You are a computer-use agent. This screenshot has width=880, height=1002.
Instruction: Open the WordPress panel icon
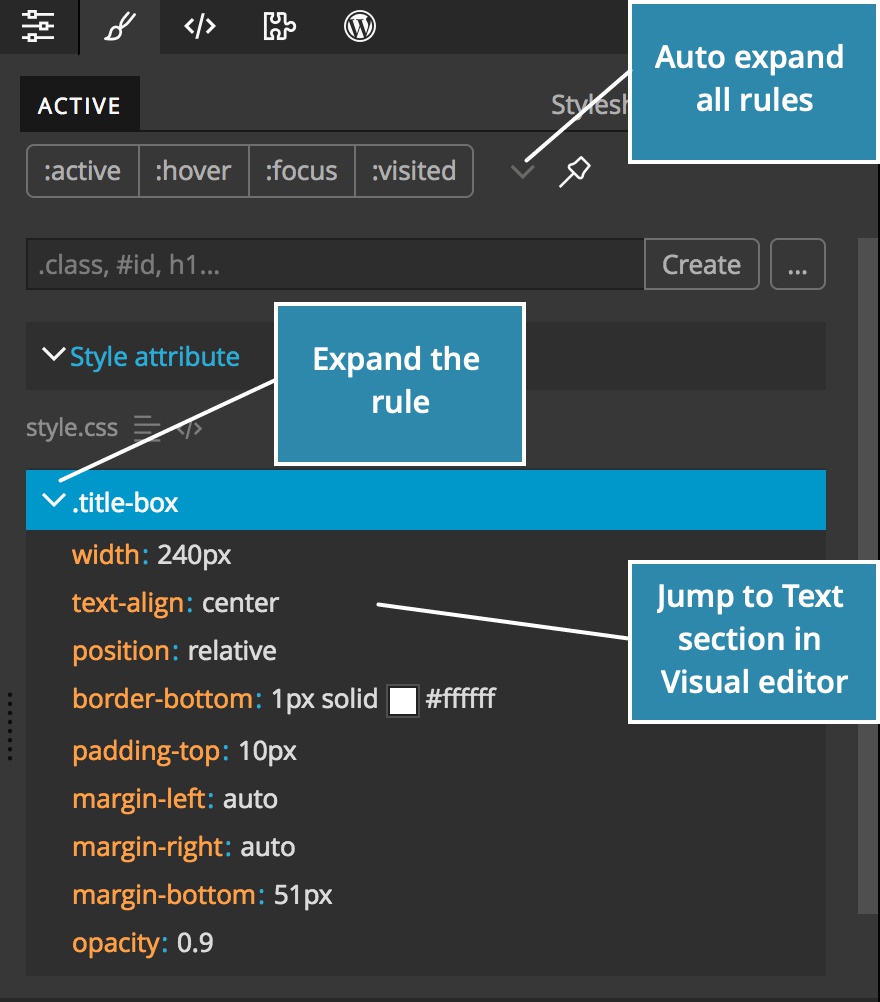pos(358,27)
